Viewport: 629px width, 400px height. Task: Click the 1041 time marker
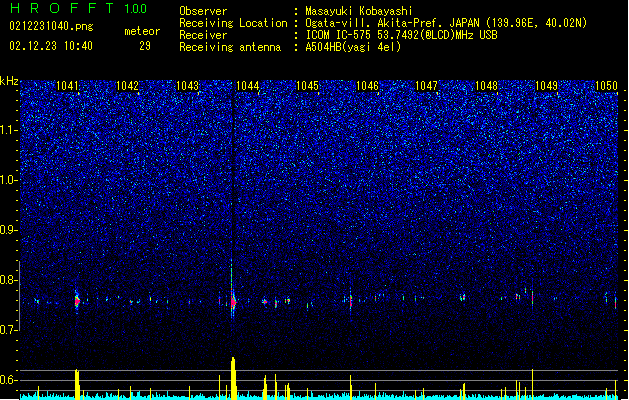(67, 86)
